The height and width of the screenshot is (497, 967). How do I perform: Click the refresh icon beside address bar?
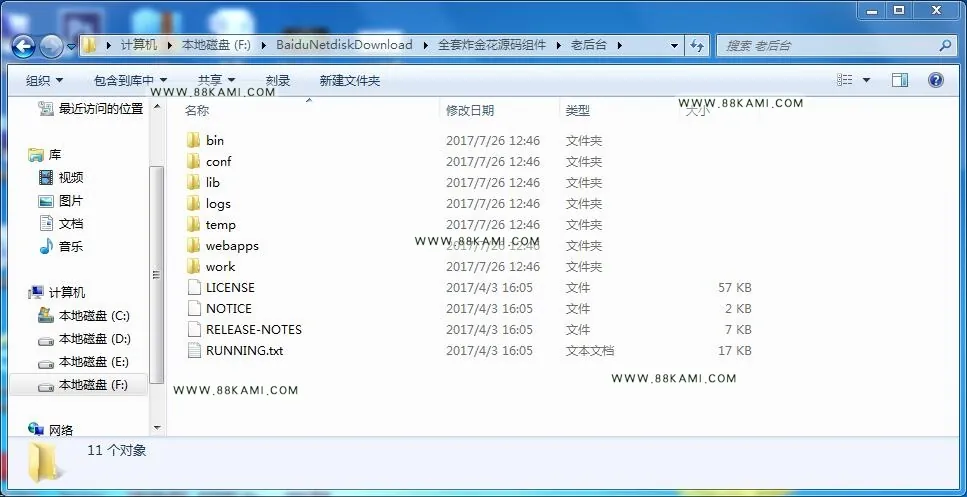(697, 46)
